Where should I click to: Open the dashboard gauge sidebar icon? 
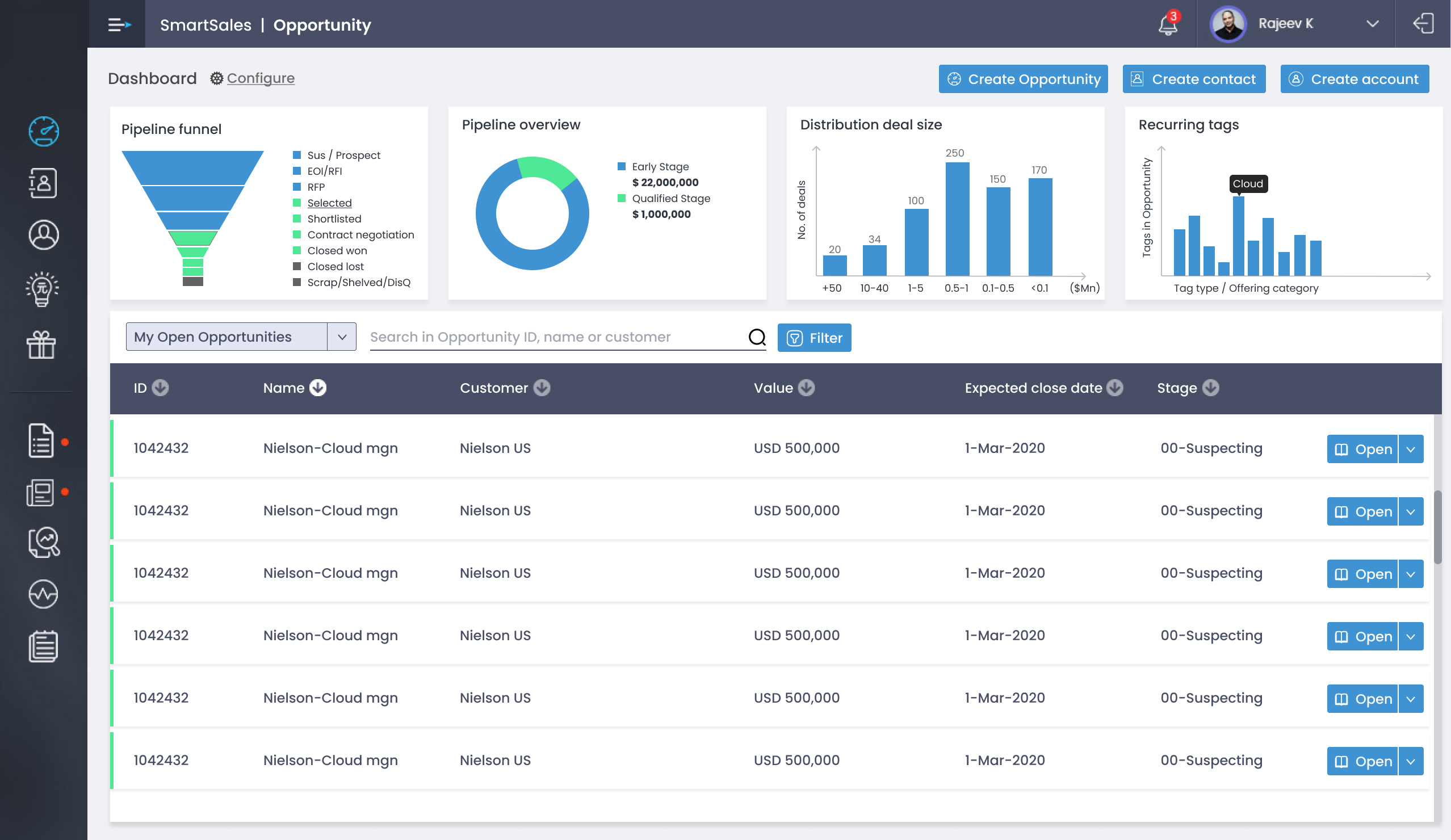click(x=44, y=131)
